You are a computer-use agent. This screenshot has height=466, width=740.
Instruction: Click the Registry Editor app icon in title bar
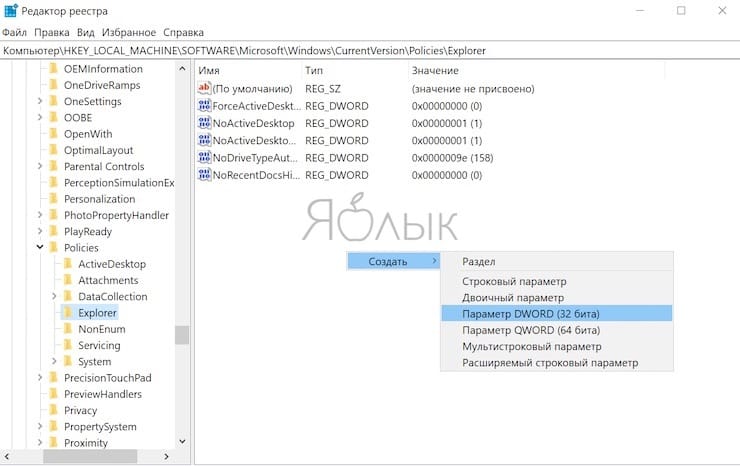10,10
